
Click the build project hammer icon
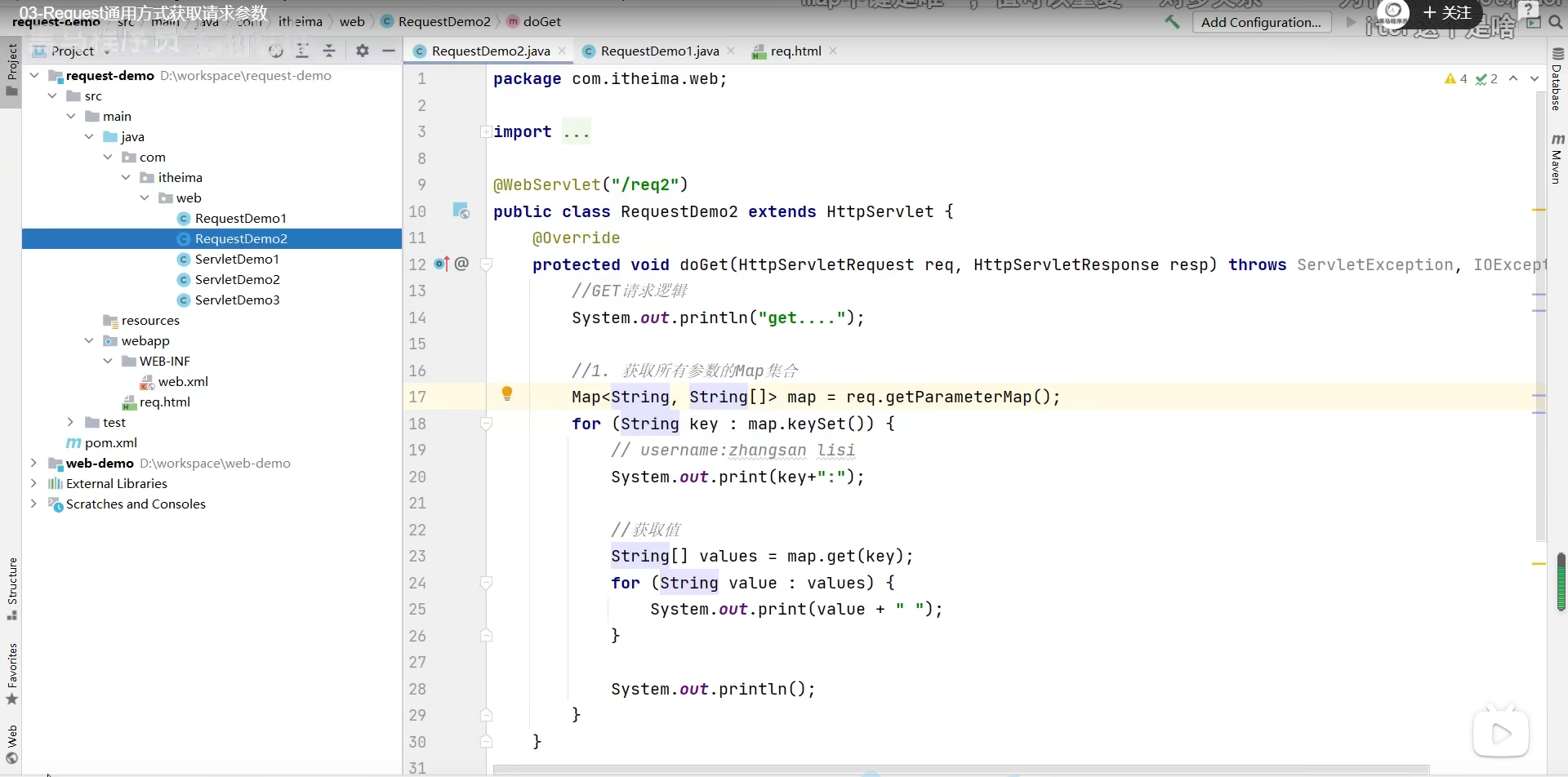pyautogui.click(x=1172, y=22)
